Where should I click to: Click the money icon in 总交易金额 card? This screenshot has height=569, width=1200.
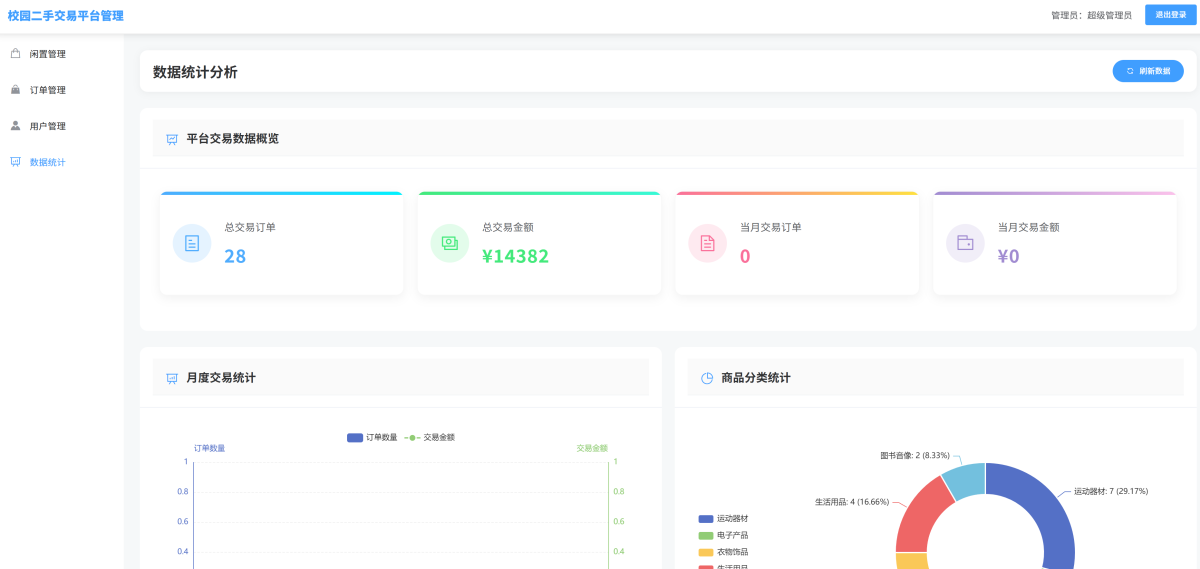pyautogui.click(x=450, y=243)
